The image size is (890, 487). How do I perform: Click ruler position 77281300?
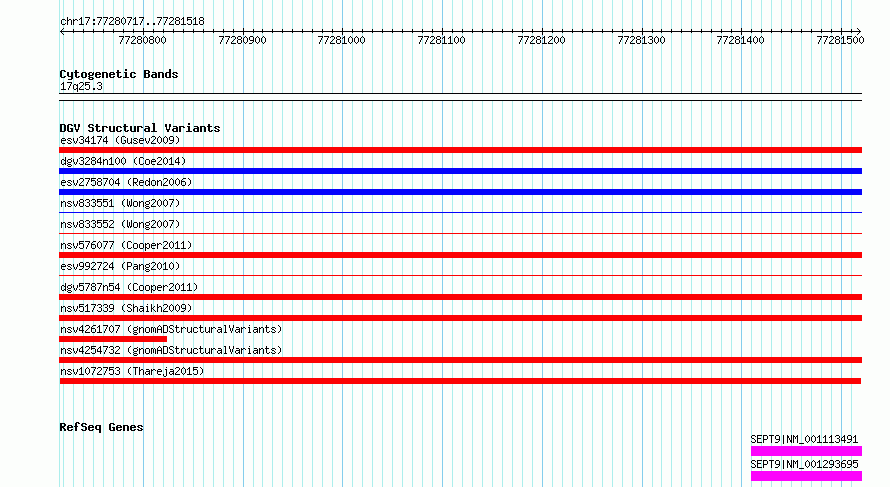641,40
